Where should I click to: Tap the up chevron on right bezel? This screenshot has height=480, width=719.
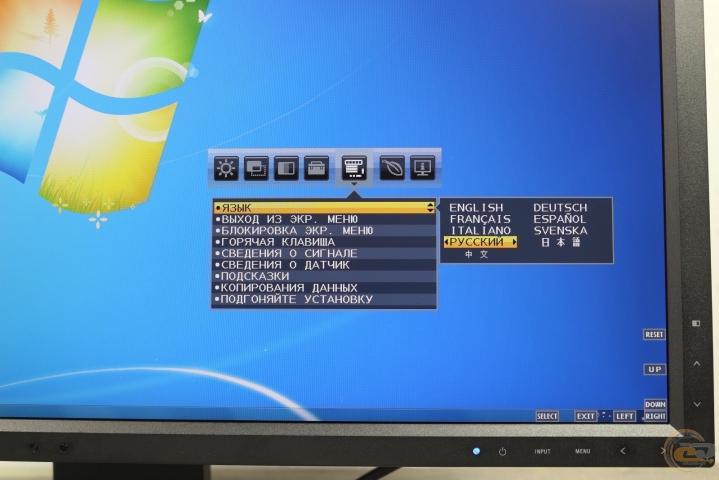(697, 364)
